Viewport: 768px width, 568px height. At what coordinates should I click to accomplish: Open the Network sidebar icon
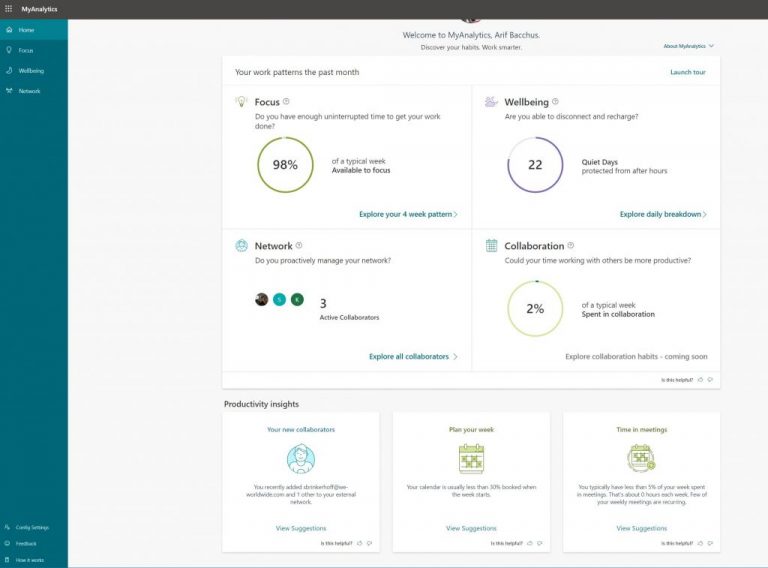(9, 91)
